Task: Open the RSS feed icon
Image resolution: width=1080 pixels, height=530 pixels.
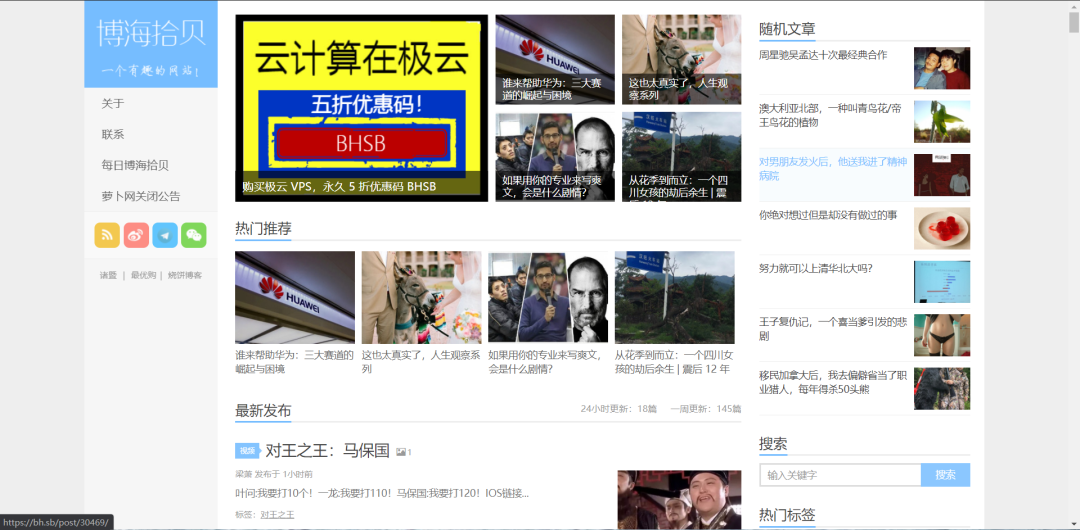Action: coord(107,235)
